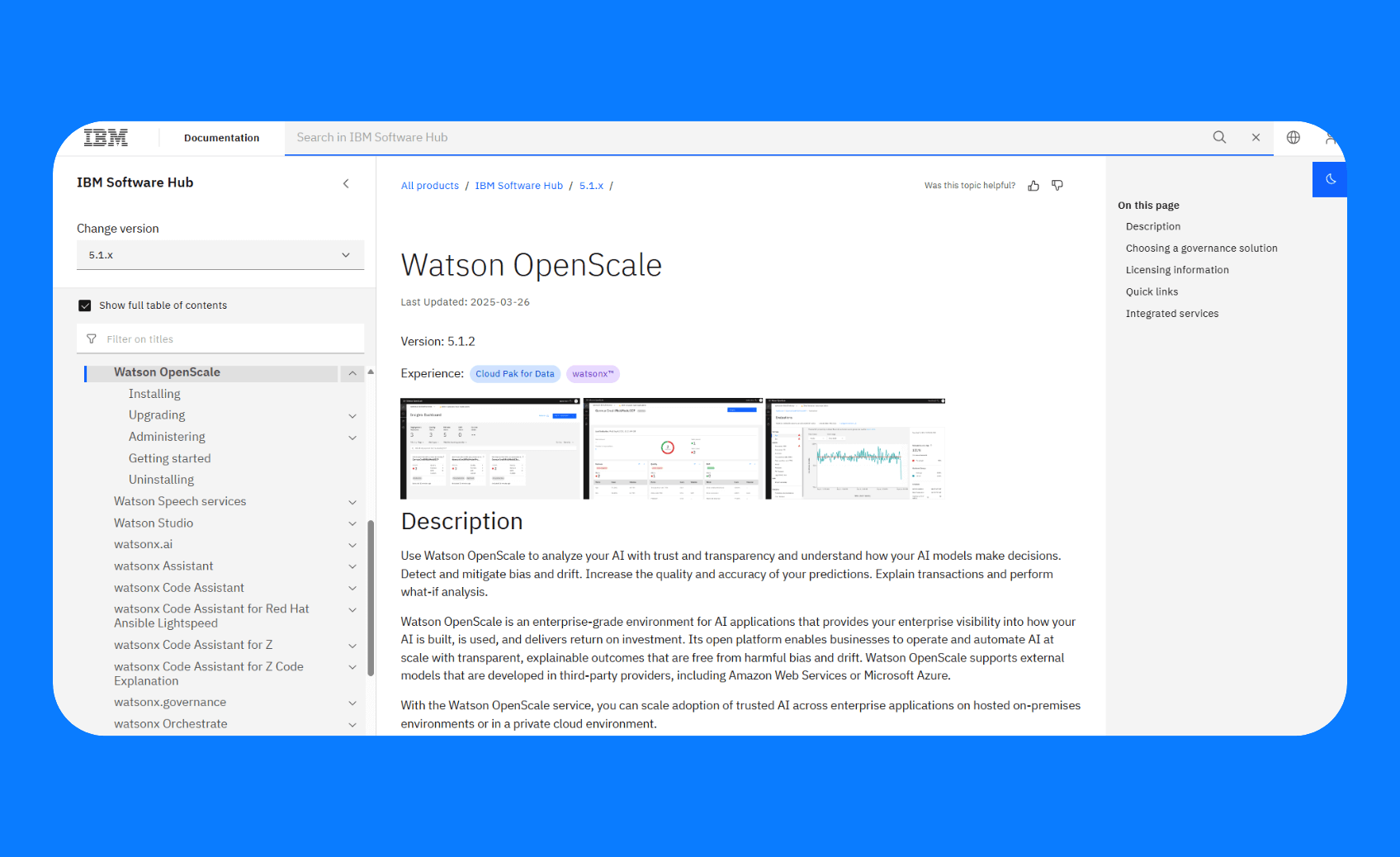Click the IBM Software Hub sidebar title
This screenshot has width=1400, height=857.
[x=135, y=183]
